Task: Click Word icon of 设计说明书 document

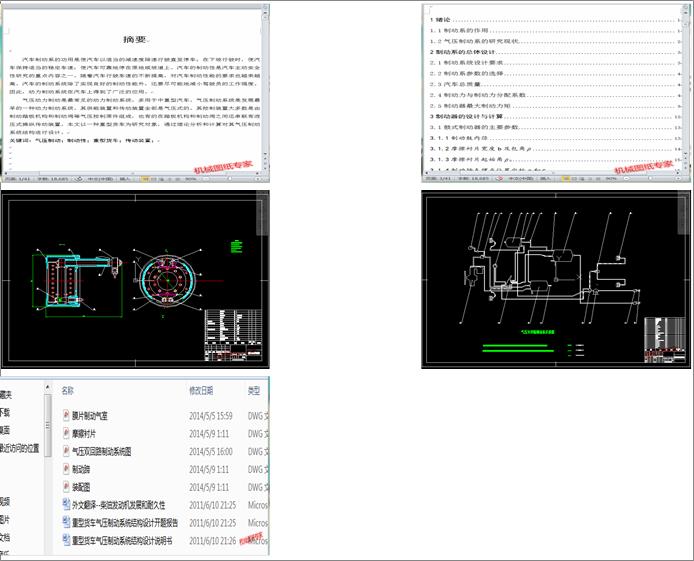Action: tap(66, 540)
